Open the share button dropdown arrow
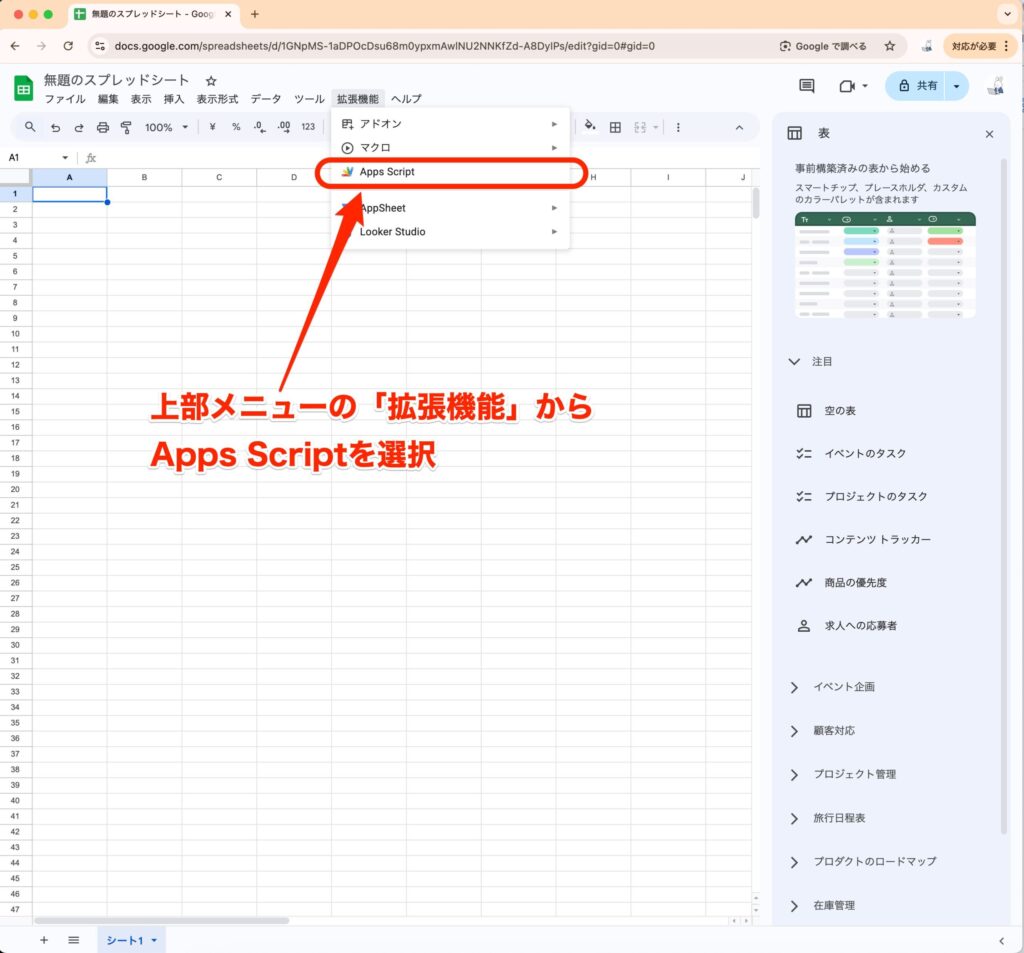Viewport: 1024px width, 953px height. click(957, 86)
